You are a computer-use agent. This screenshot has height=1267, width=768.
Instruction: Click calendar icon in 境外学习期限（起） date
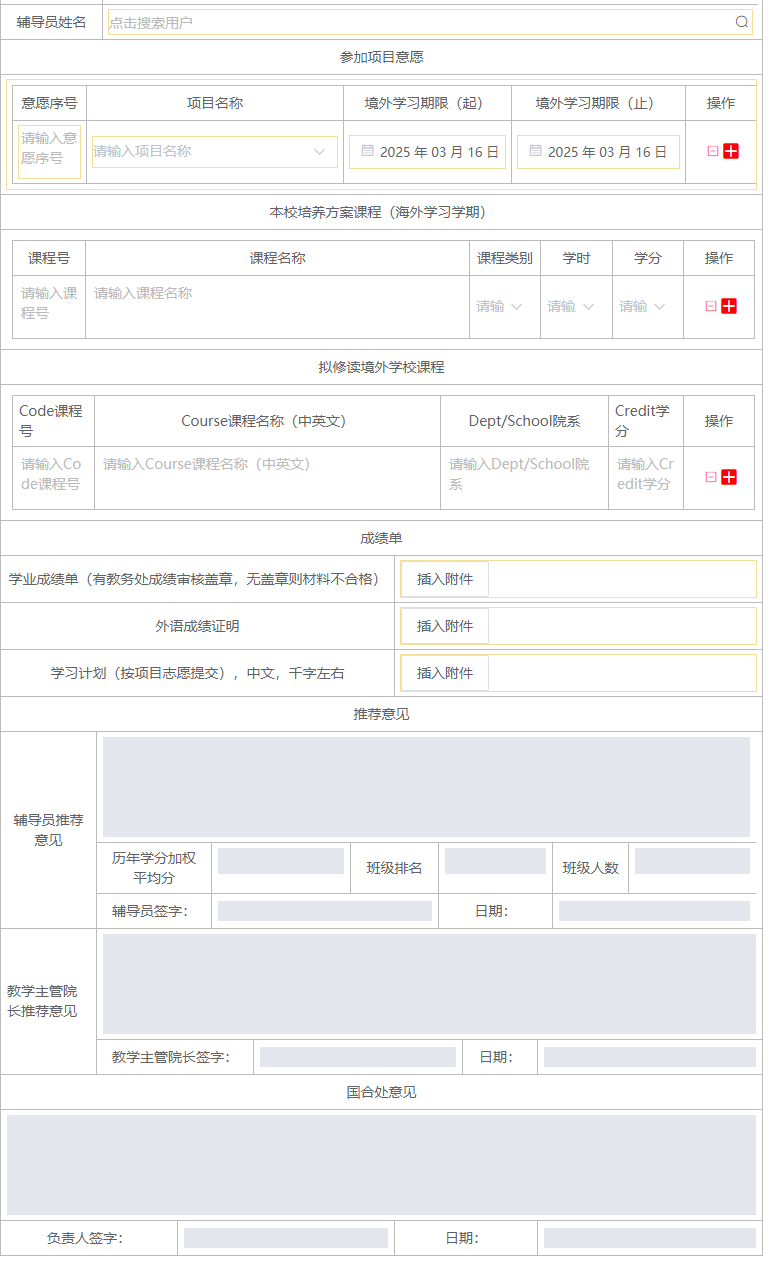tap(367, 151)
